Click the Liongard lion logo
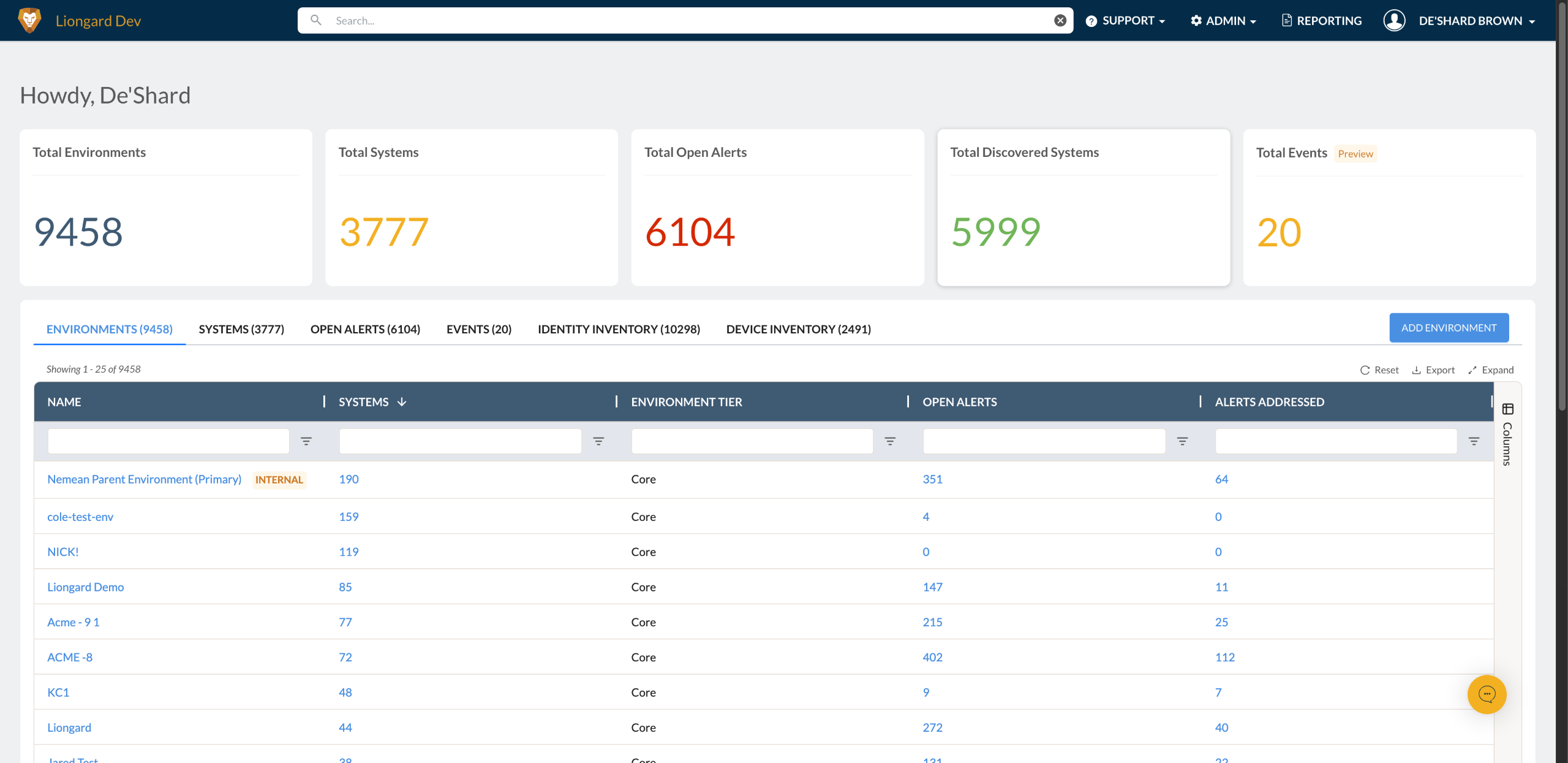Viewport: 1568px width, 763px height. pos(29,20)
